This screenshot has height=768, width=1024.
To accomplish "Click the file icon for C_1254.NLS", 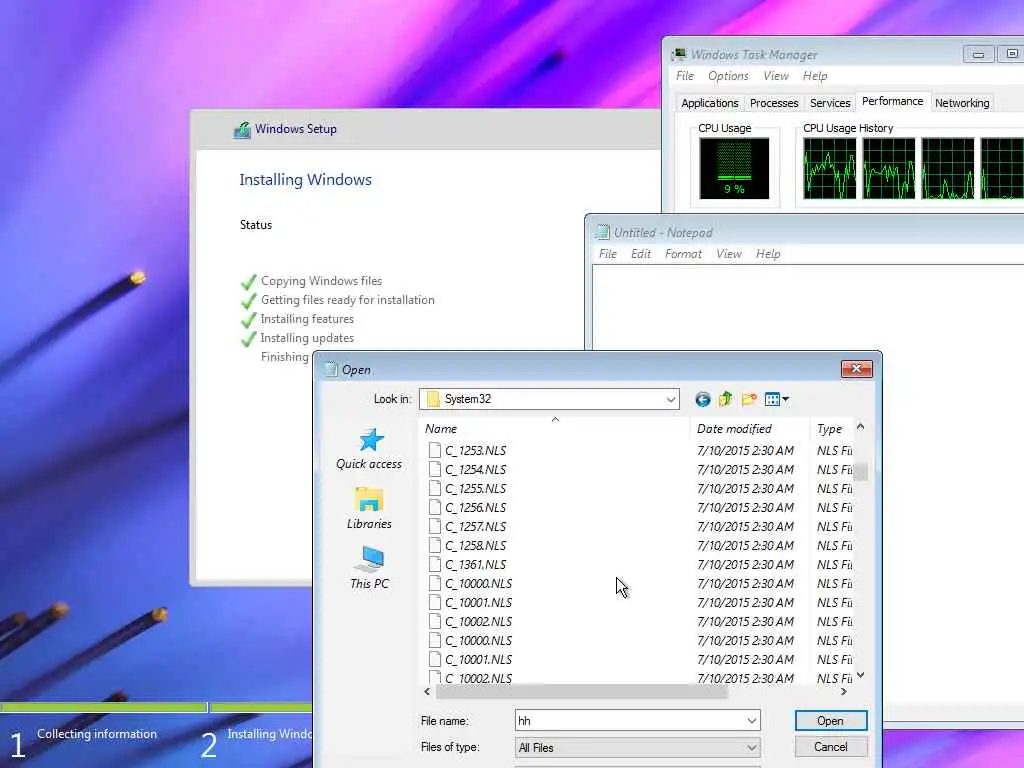I will click(434, 469).
